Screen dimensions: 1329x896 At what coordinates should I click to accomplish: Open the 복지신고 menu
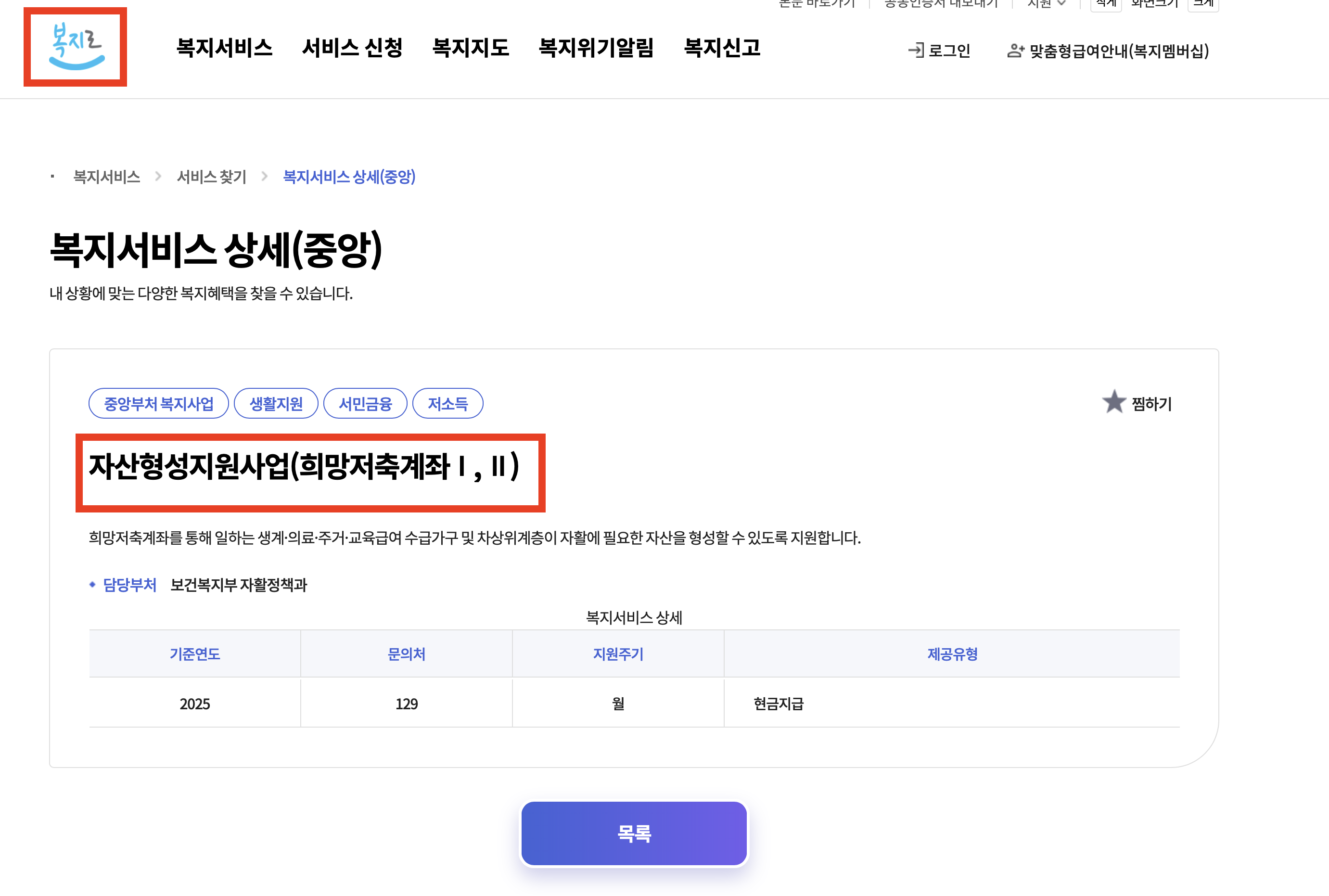click(x=722, y=48)
